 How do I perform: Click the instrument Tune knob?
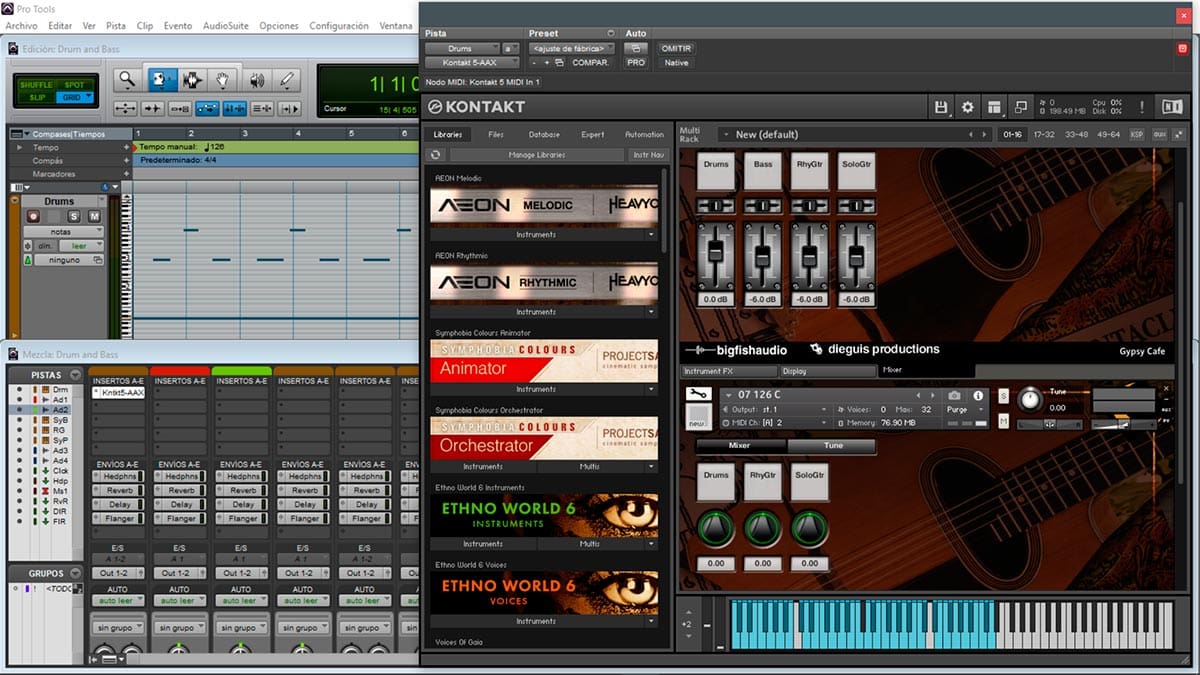(1029, 399)
